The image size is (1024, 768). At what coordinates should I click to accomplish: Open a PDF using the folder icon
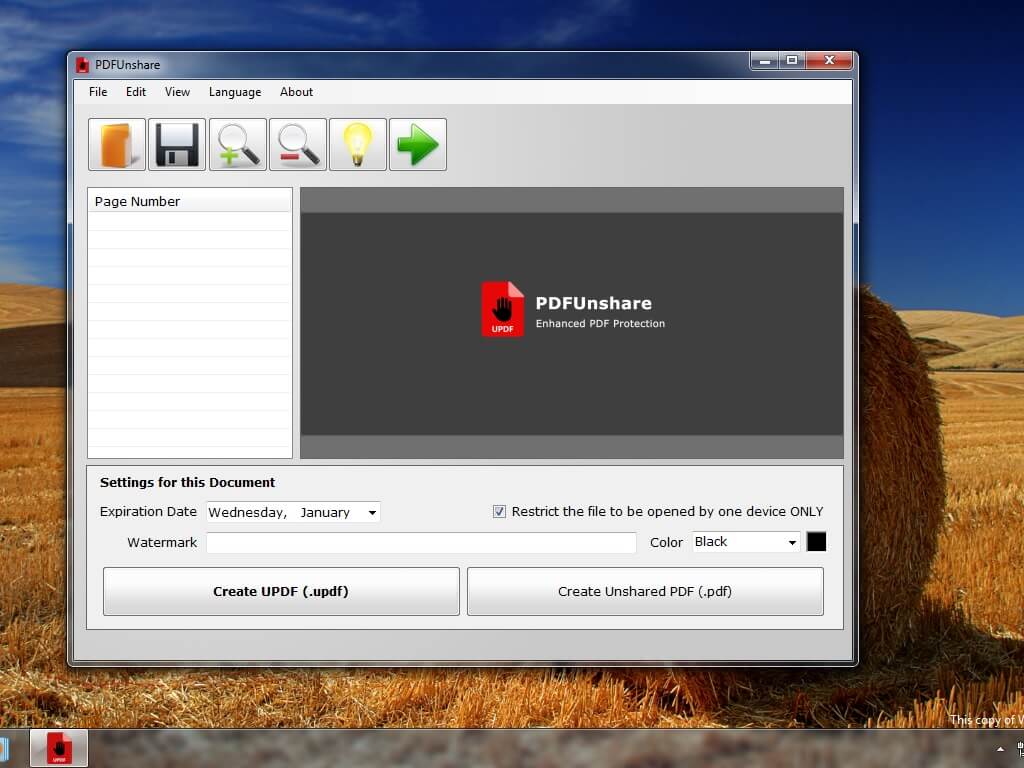pyautogui.click(x=116, y=144)
